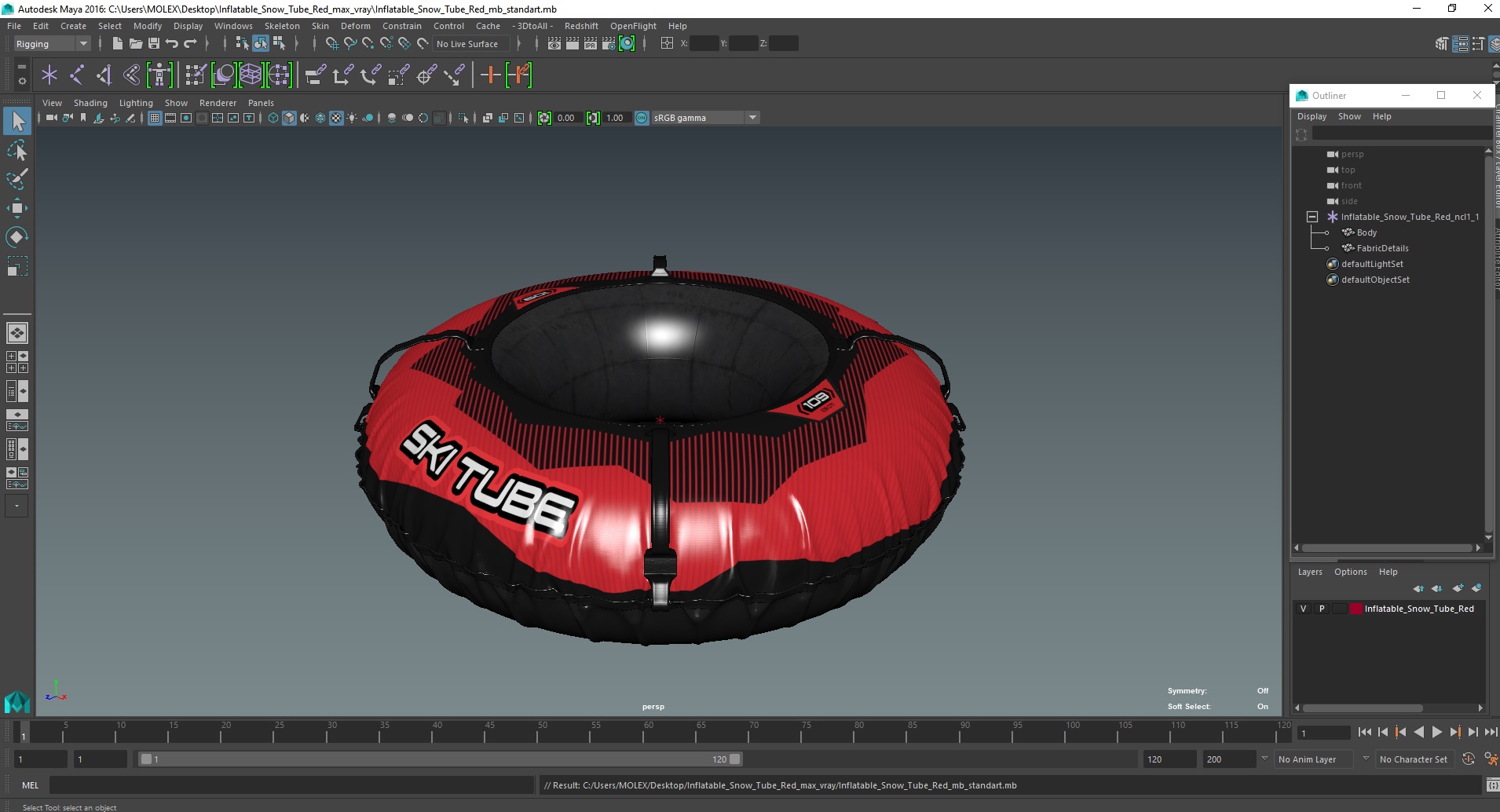Activate snap to grids magnet icon
This screenshot has width=1500, height=812.
[331, 44]
